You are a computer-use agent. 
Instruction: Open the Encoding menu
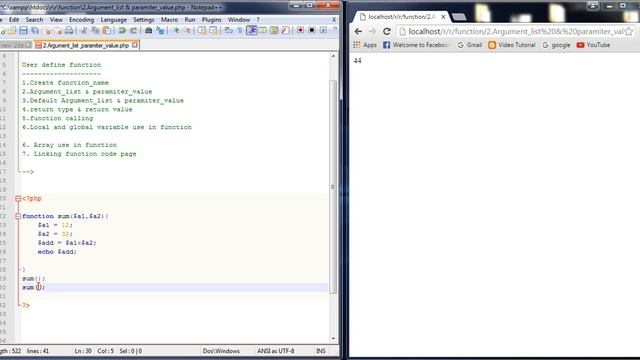pos(81,20)
